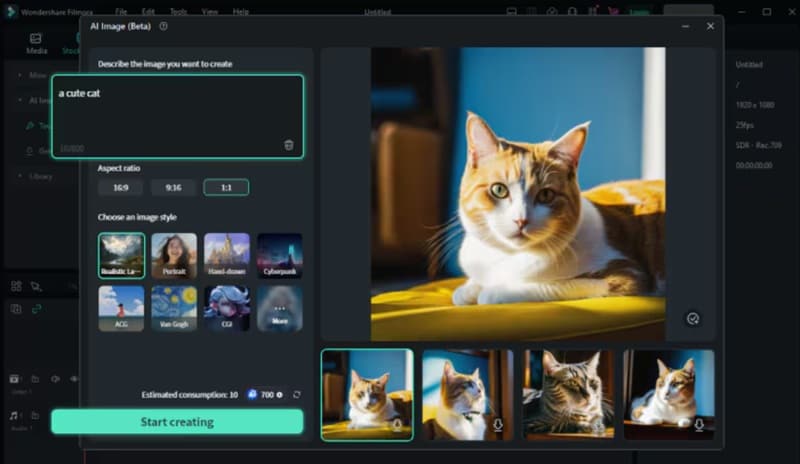Image resolution: width=800 pixels, height=464 pixels.
Task: Expand the Library section in sidebar
Action: (20, 176)
